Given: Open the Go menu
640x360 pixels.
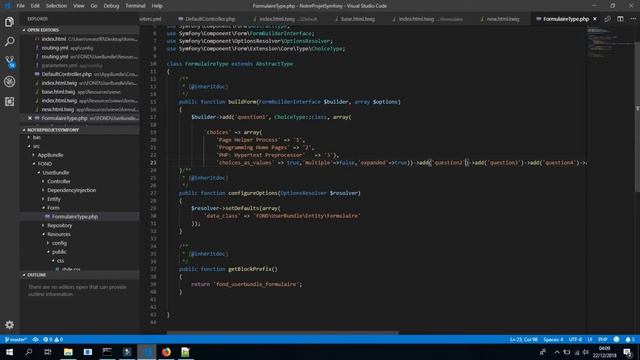Looking at the screenshot, I should (94, 6).
